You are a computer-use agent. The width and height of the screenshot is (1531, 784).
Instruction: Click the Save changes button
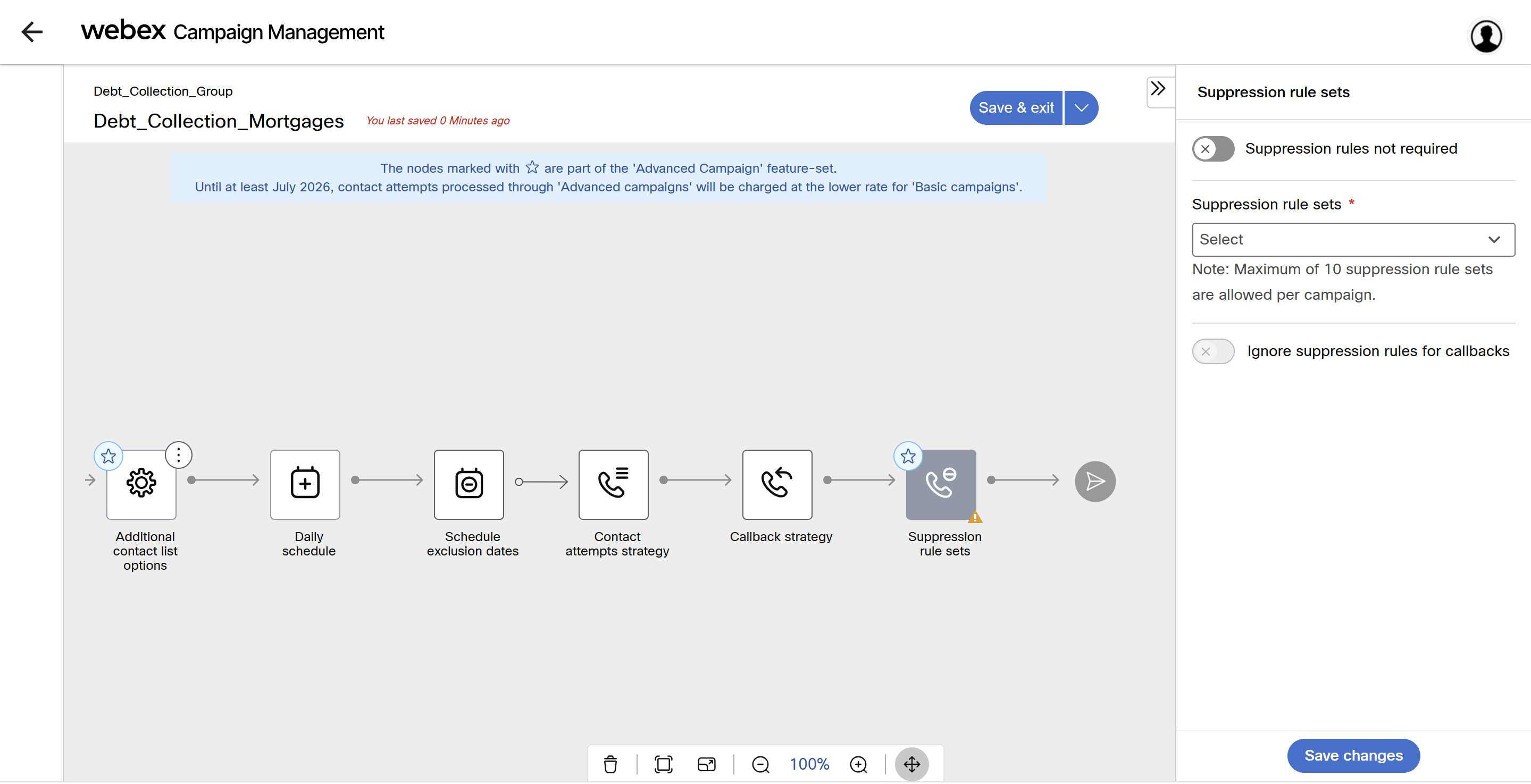(x=1353, y=755)
